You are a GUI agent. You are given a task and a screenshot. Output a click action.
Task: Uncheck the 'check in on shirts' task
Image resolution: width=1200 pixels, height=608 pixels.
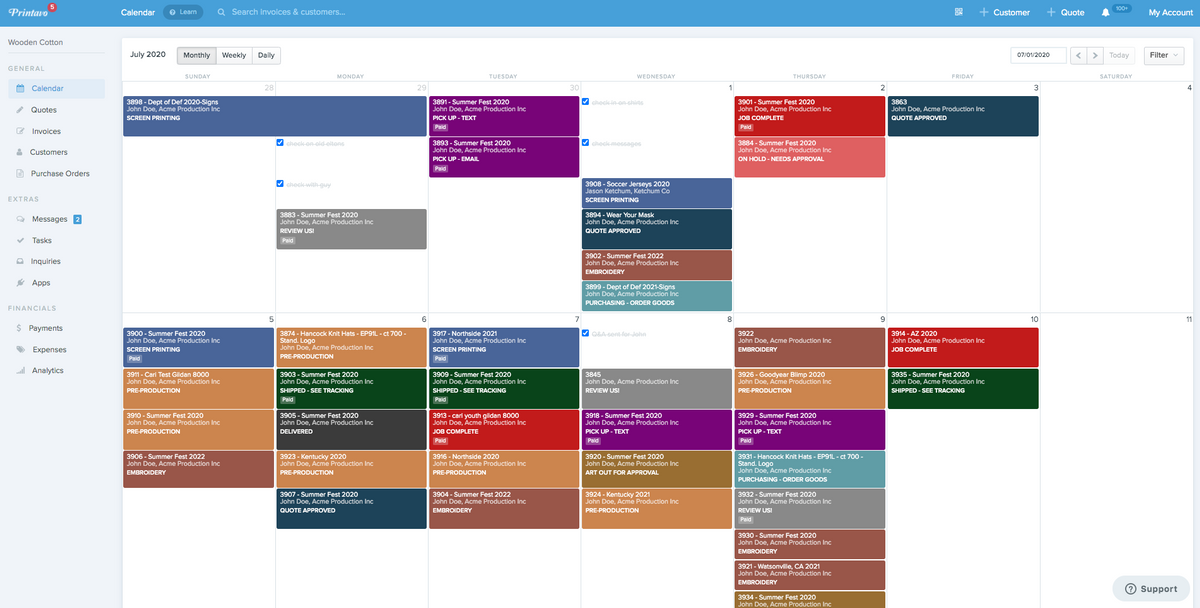[586, 102]
